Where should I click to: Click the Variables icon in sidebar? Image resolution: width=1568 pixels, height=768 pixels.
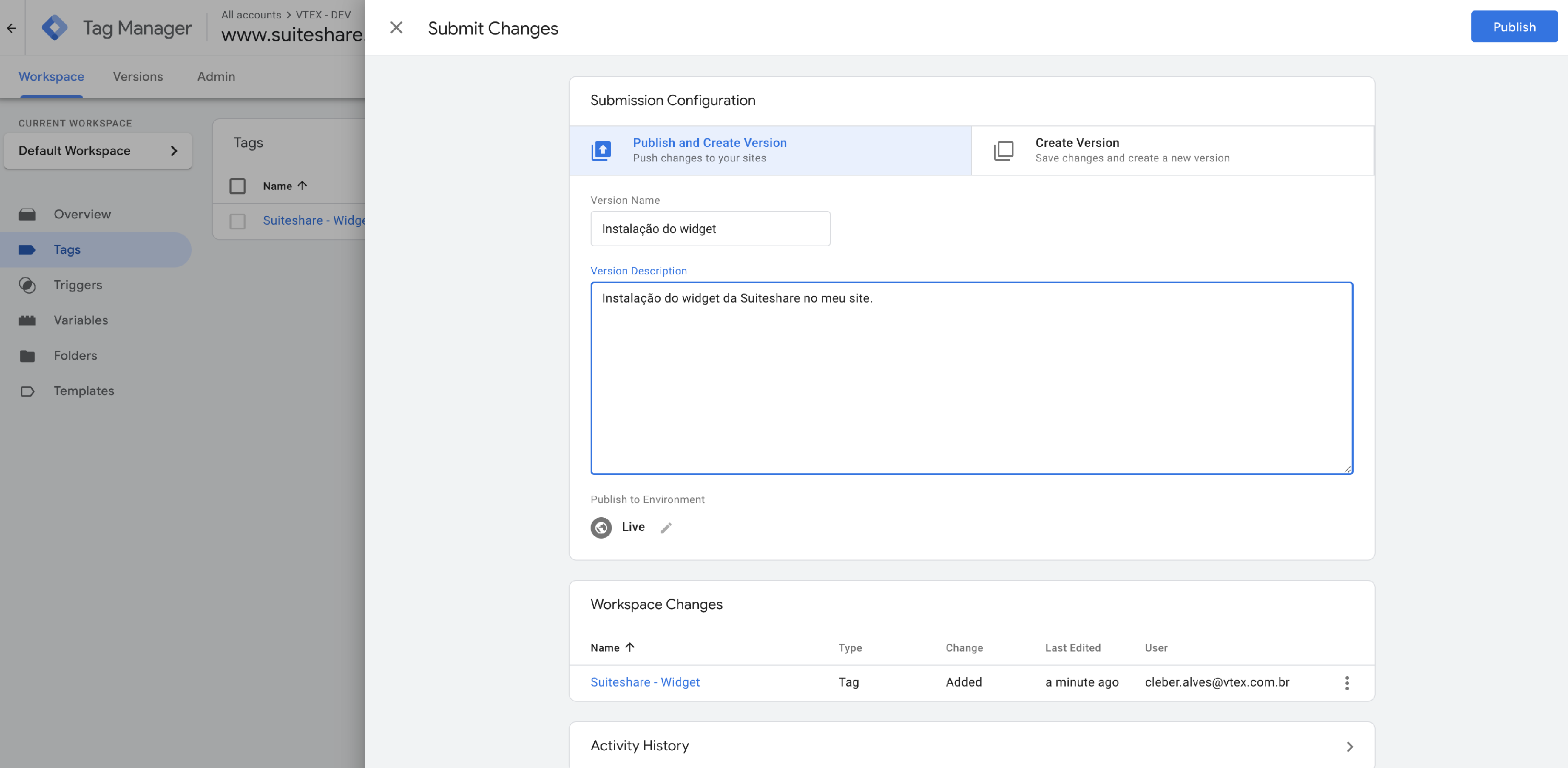[x=27, y=320]
